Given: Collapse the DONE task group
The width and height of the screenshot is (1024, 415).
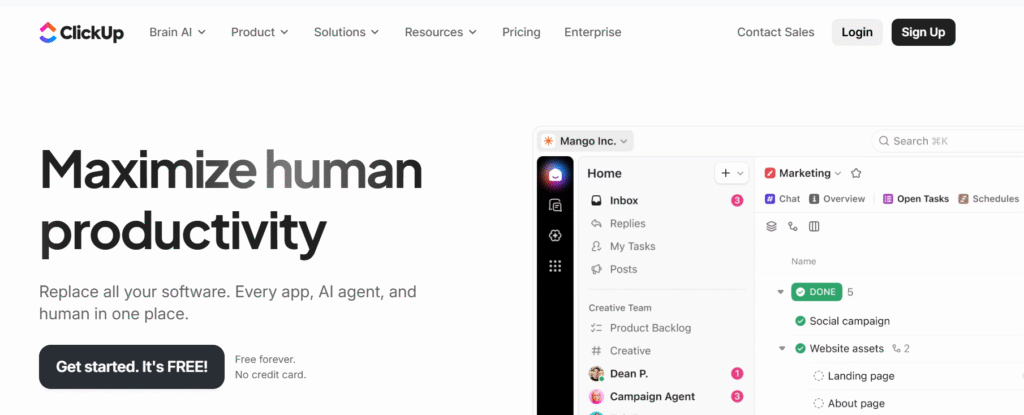Looking at the screenshot, I should click(x=780, y=292).
